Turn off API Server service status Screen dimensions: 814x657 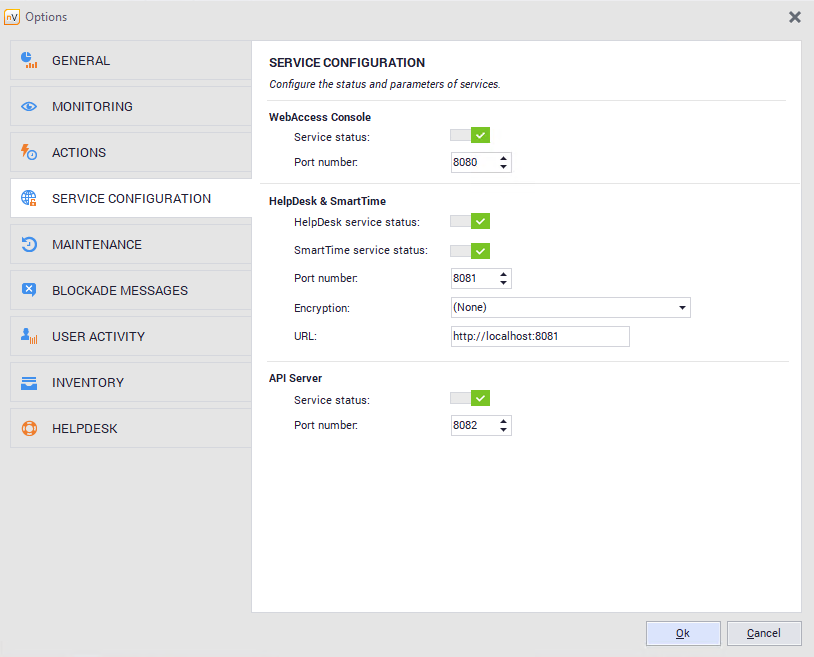tap(470, 398)
